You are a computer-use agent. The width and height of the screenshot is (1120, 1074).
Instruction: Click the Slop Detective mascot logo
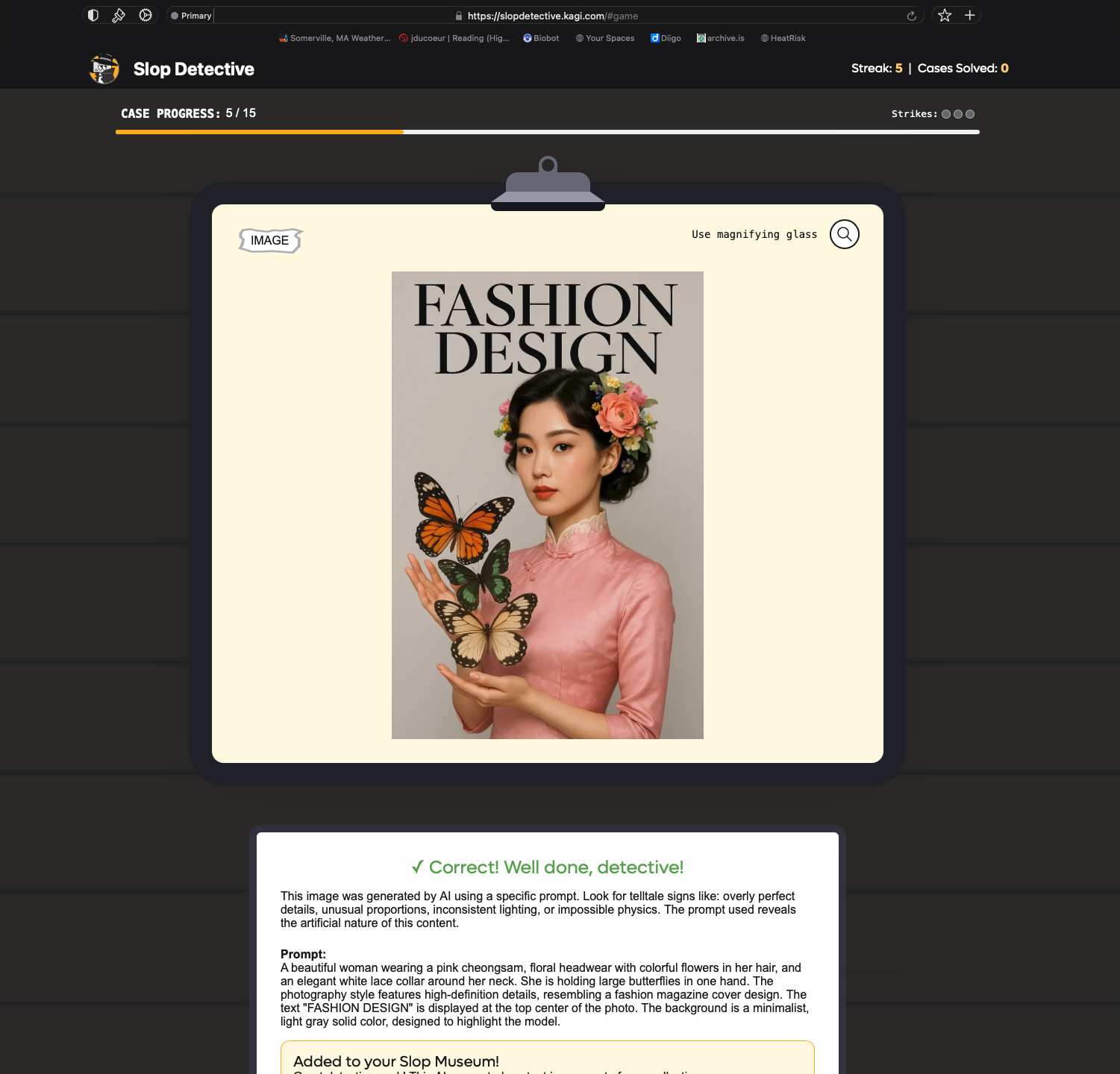click(104, 69)
